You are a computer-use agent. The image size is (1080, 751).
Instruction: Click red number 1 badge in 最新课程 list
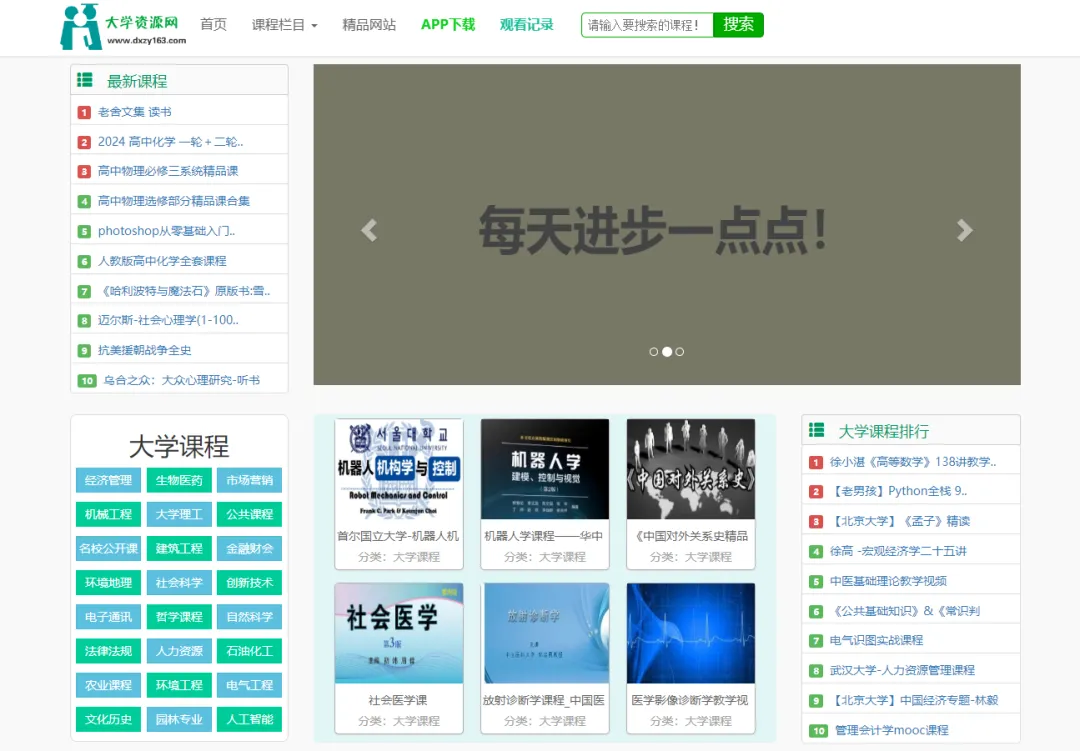point(83,112)
